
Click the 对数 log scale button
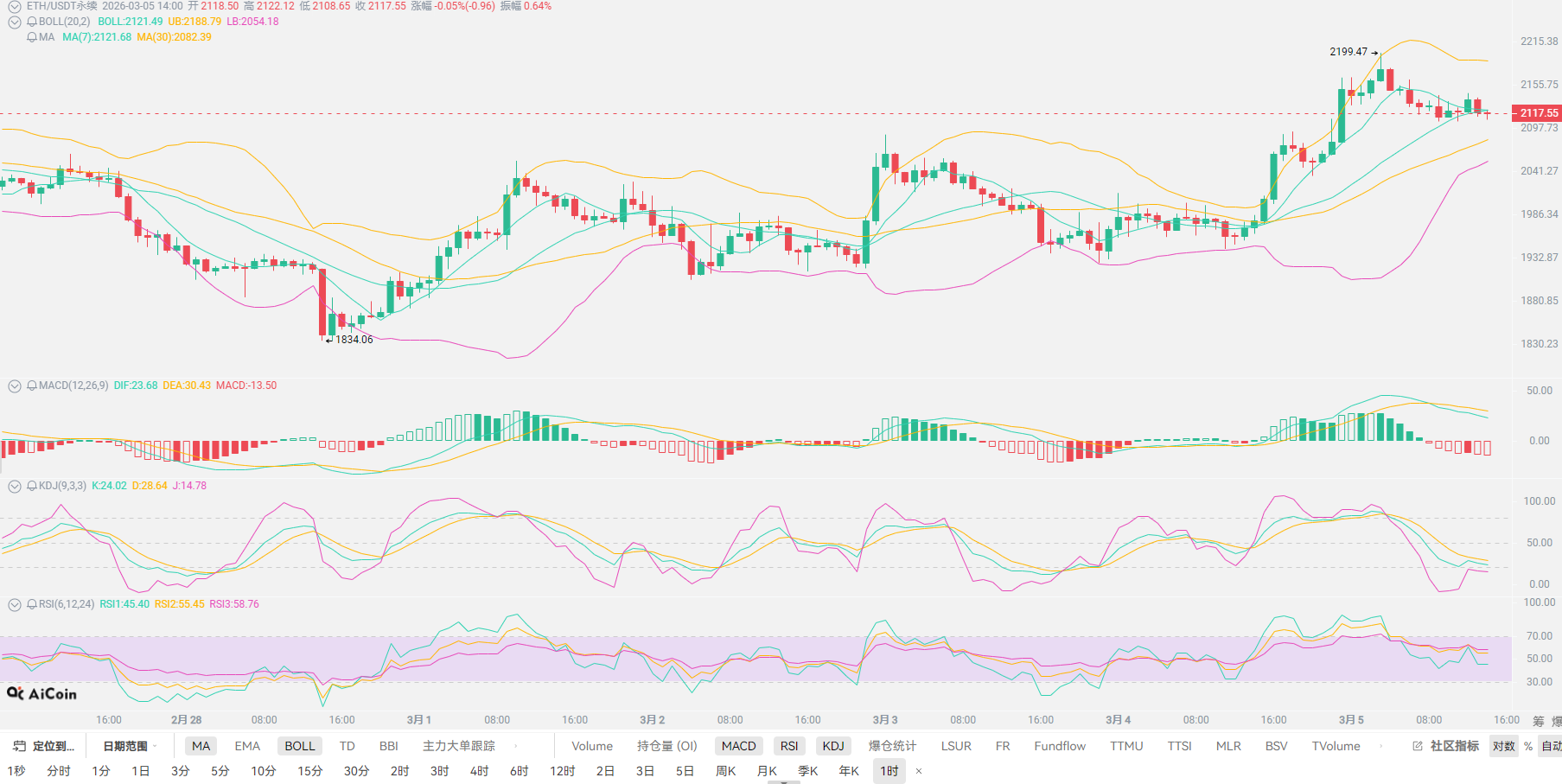[1503, 746]
